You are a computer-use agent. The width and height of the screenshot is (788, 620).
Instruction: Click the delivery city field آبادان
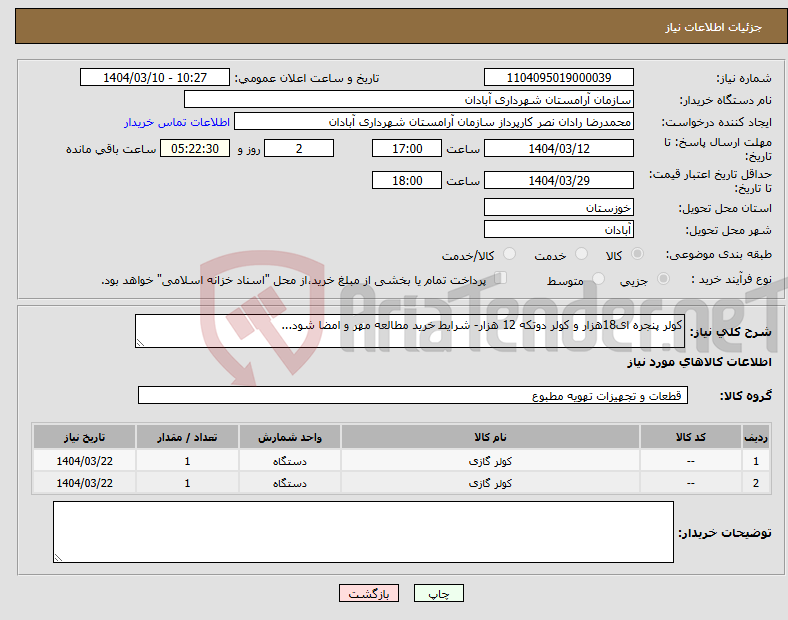tap(559, 229)
